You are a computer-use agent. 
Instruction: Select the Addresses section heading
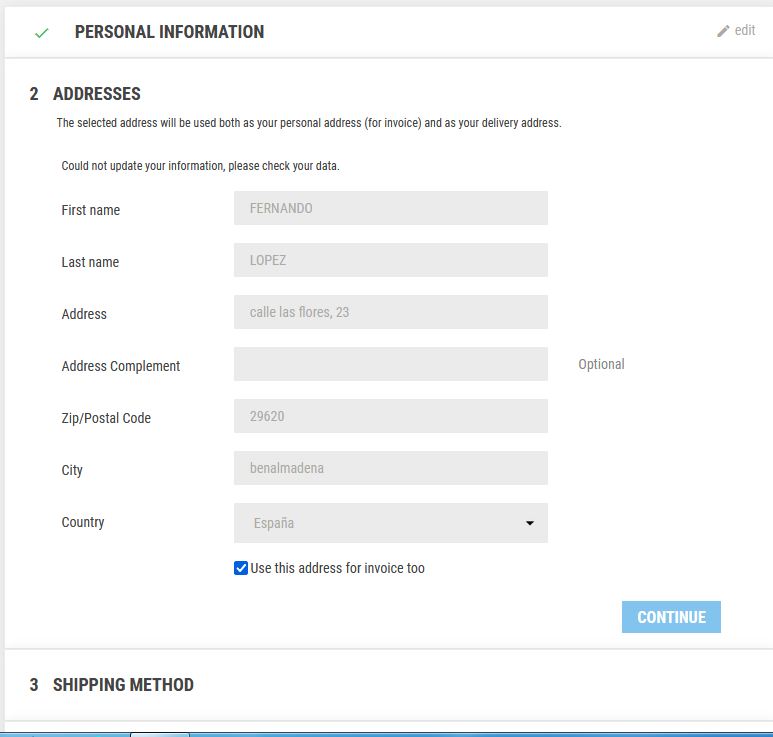coord(96,94)
